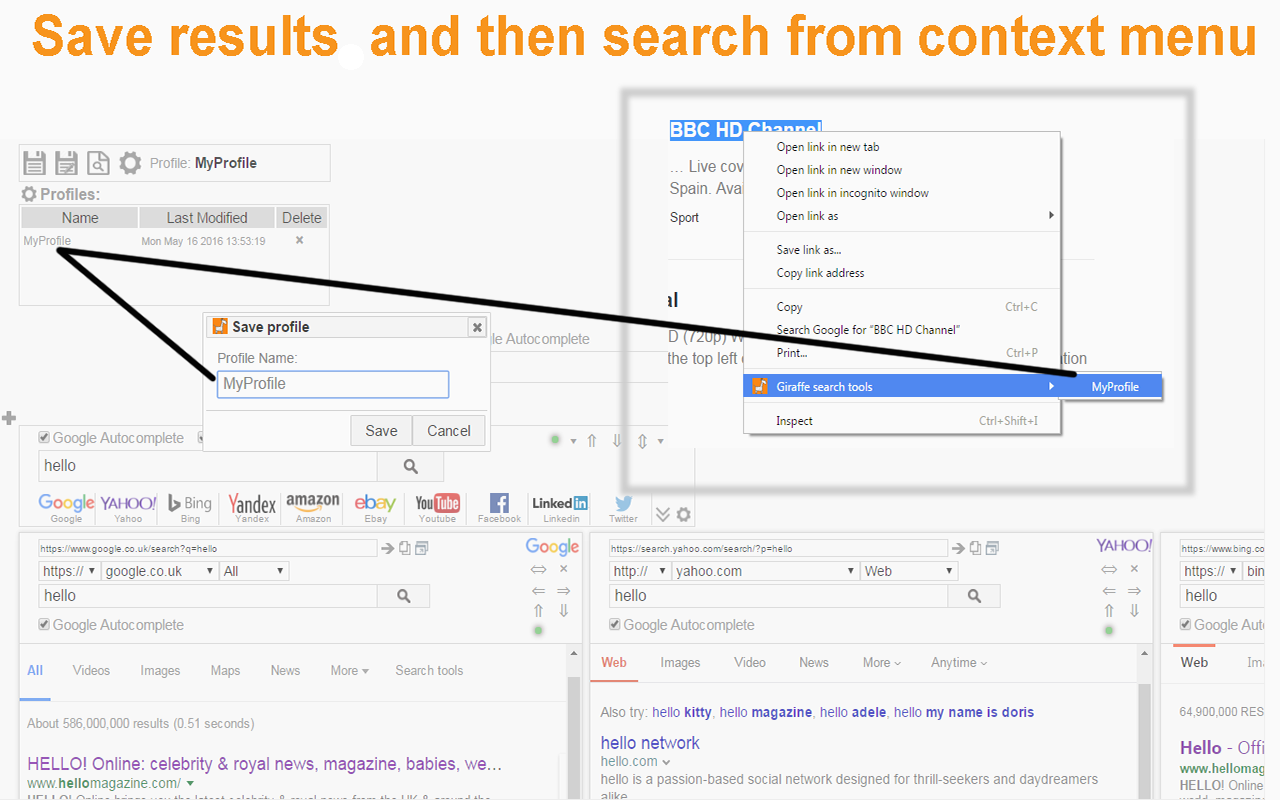
Task: Open Google Search tools link
Action: coord(429,671)
